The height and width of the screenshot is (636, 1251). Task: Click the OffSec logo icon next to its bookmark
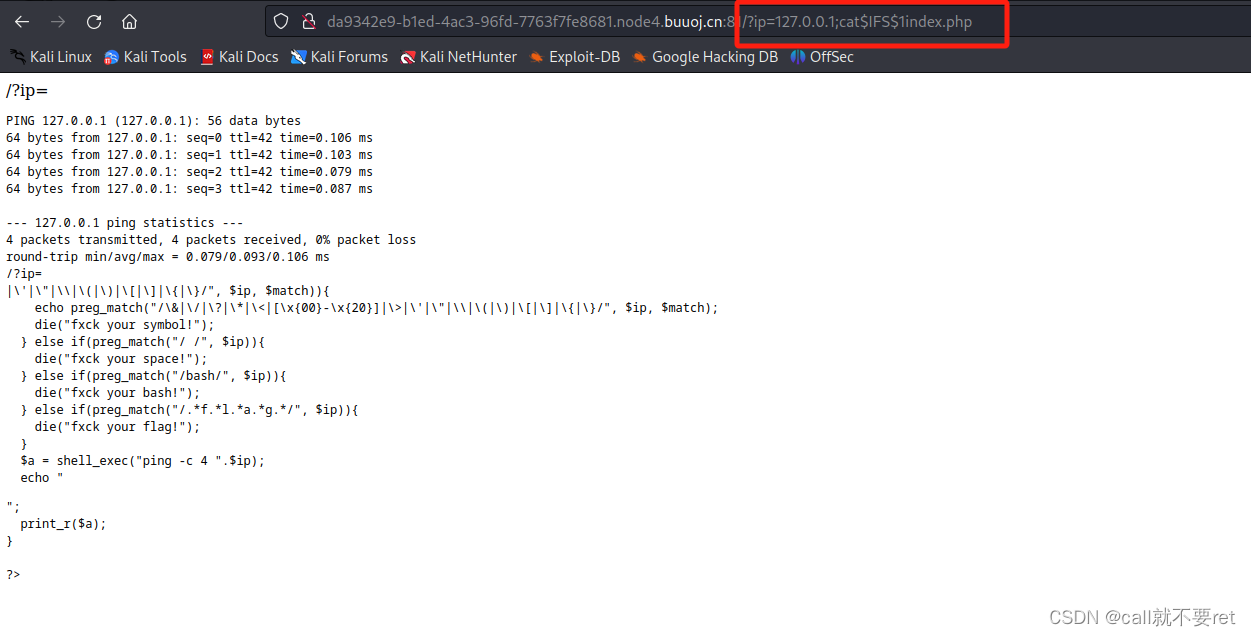pos(797,57)
